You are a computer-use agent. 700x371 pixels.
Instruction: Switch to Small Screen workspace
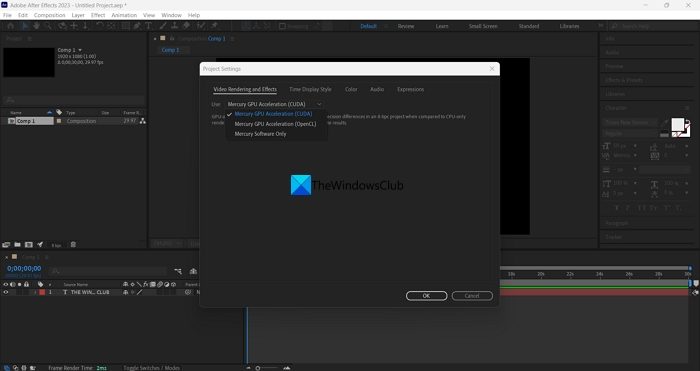483,26
